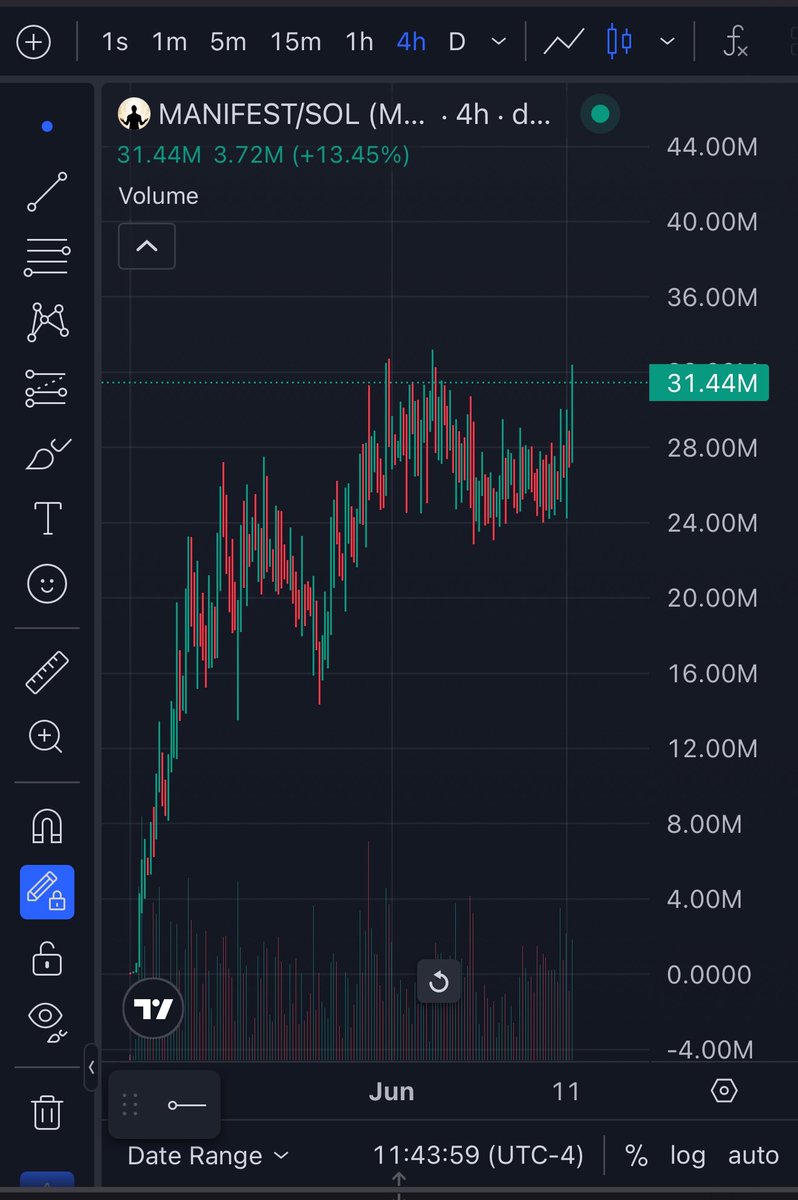This screenshot has height=1200, width=798.
Task: Click the Jun date axis label
Action: pyautogui.click(x=391, y=1091)
